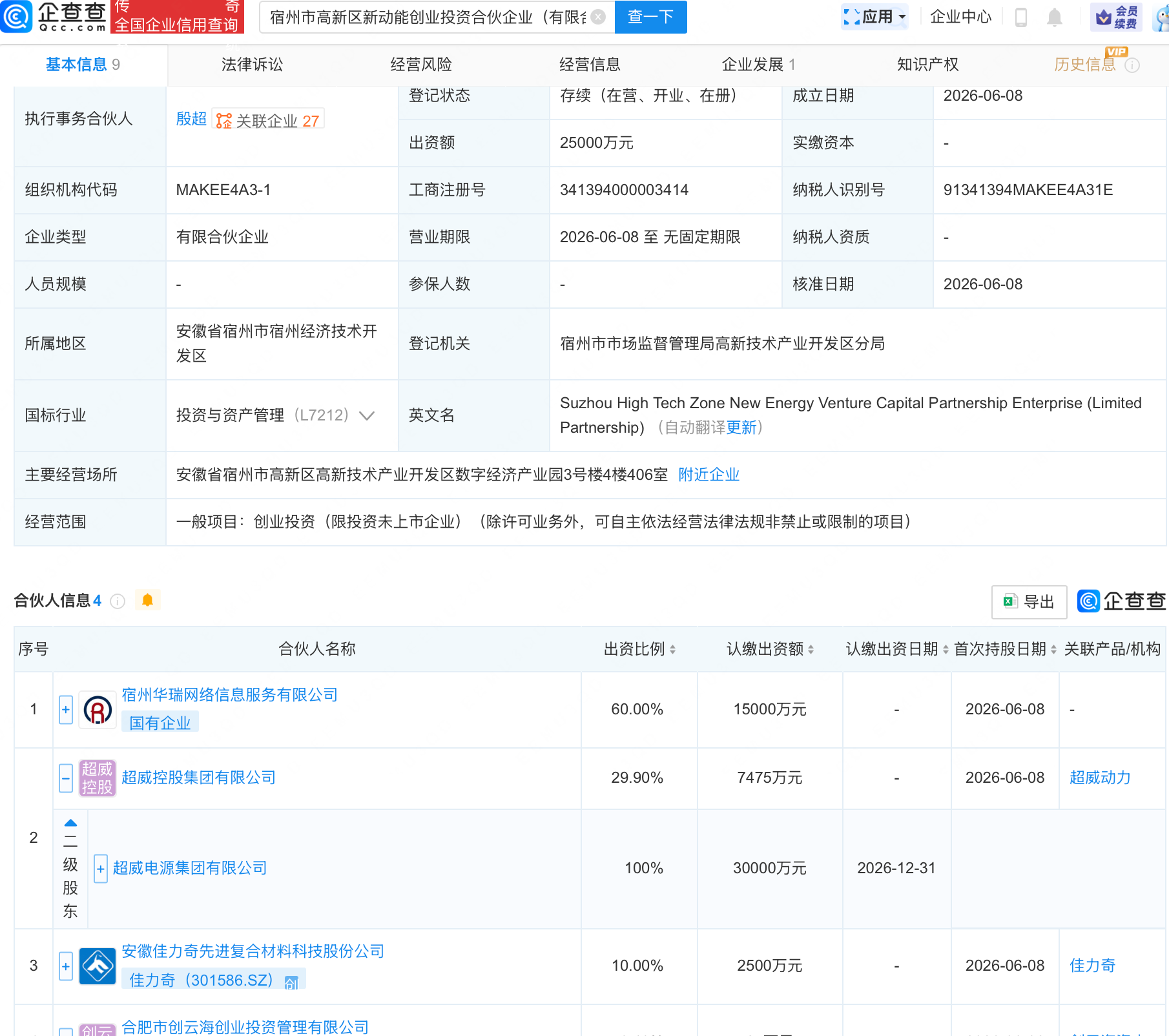Expand 国标行业 L7212 chevron
The height and width of the screenshot is (1036, 1169).
click(x=367, y=415)
